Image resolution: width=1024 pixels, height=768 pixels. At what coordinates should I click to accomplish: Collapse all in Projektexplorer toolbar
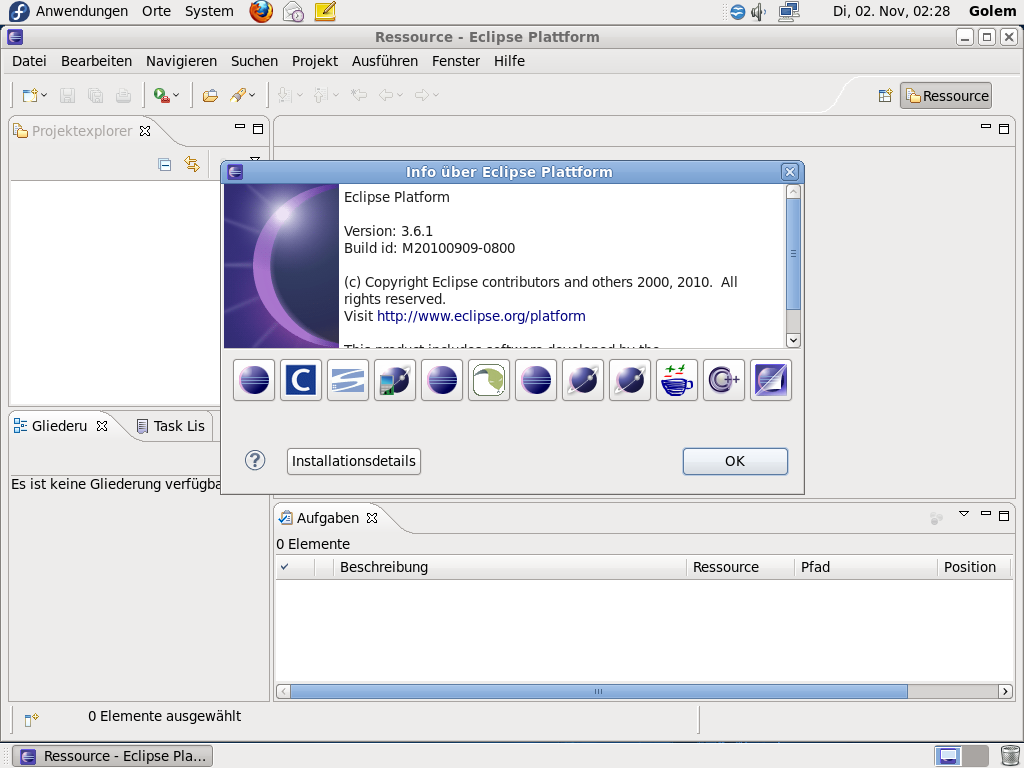[x=165, y=164]
